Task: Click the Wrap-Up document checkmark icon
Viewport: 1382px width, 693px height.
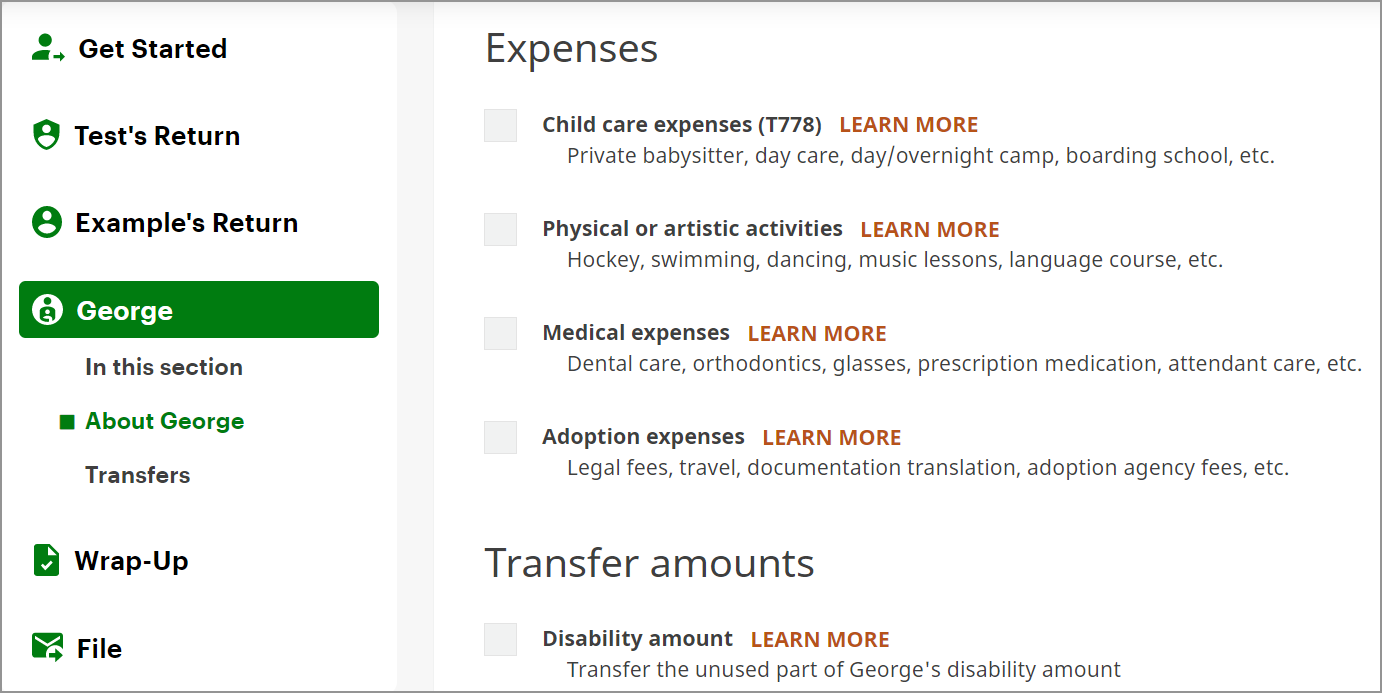Action: pyautogui.click(x=46, y=560)
